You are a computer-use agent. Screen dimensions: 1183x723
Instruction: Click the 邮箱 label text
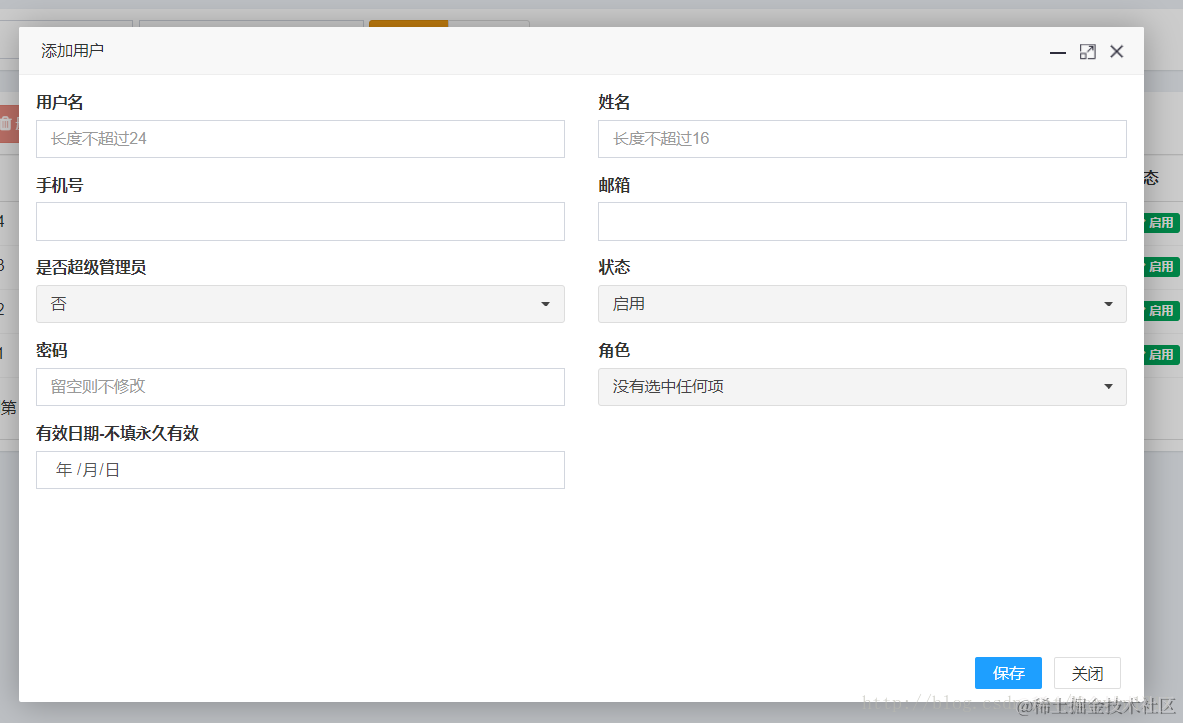(614, 185)
